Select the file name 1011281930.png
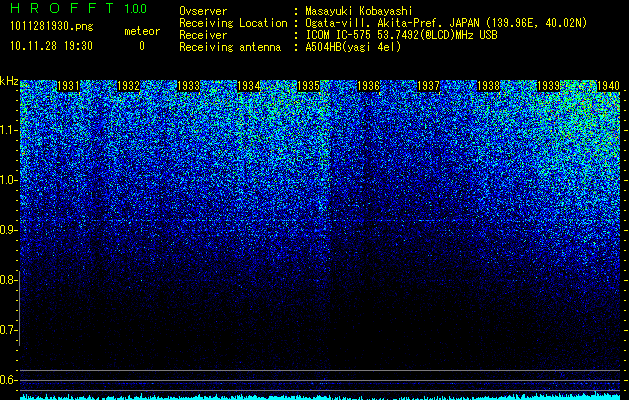Image resolution: width=629 pixels, height=400 pixels. click(x=52, y=27)
